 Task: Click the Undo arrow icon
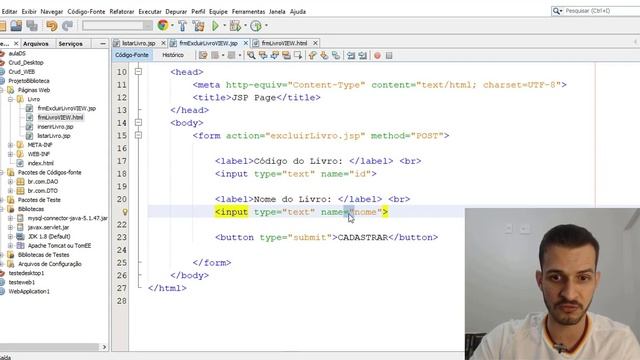pos(51,26)
